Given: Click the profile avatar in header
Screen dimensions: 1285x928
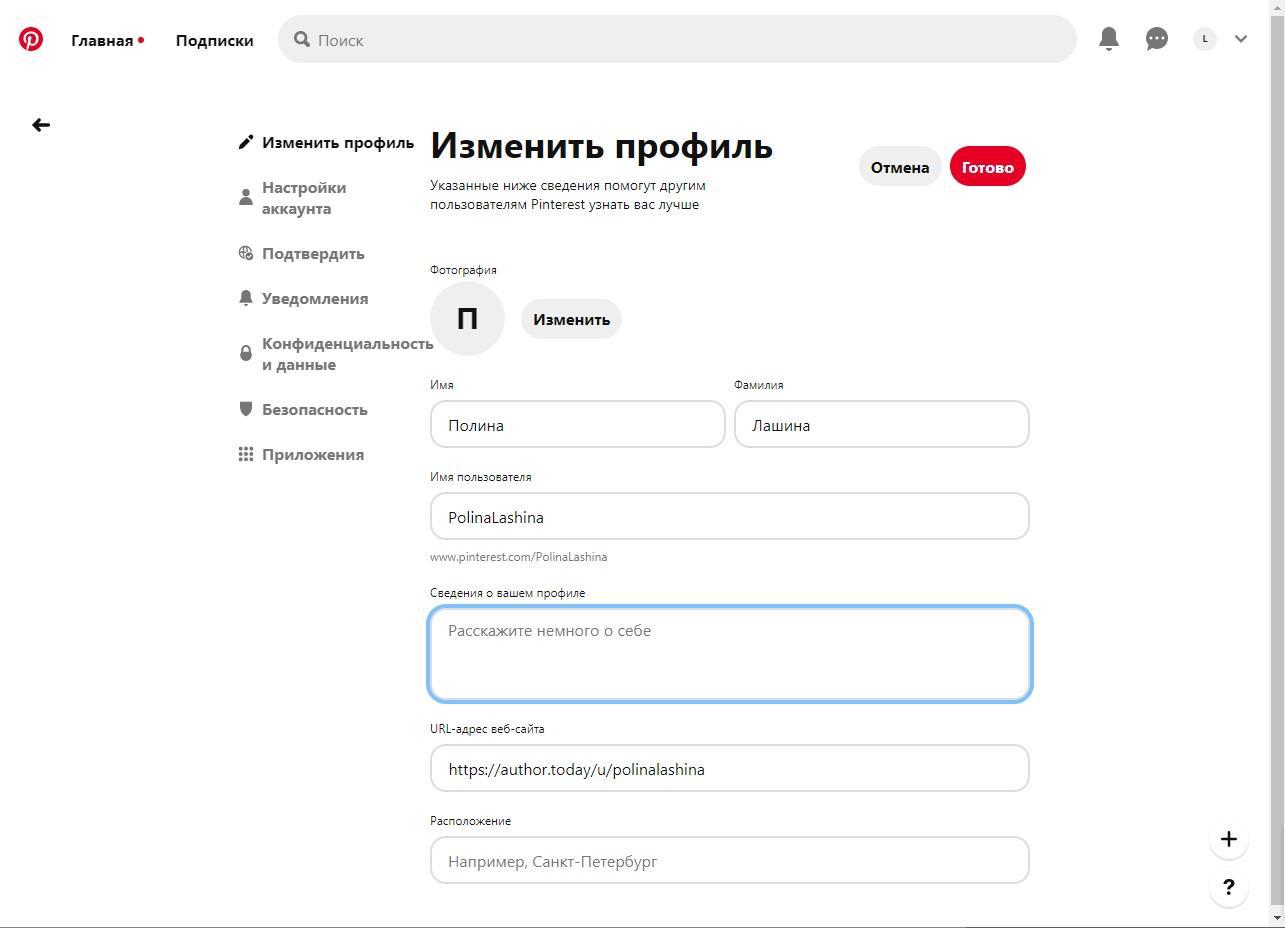Looking at the screenshot, I should [1205, 39].
